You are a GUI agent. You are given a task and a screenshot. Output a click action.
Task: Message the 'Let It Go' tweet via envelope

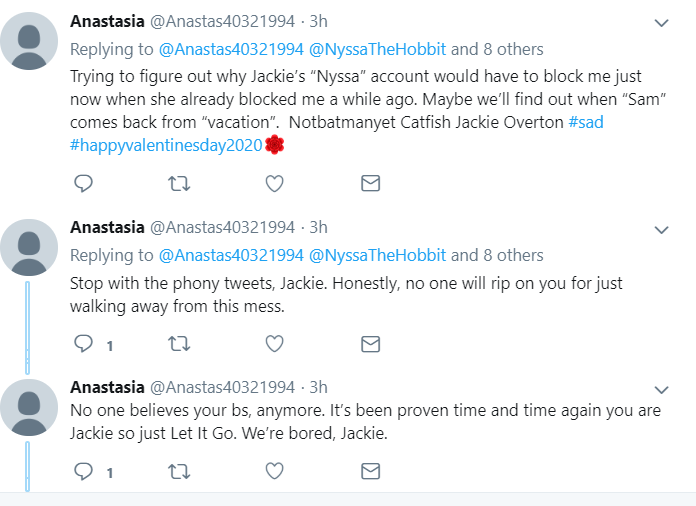[x=371, y=471]
